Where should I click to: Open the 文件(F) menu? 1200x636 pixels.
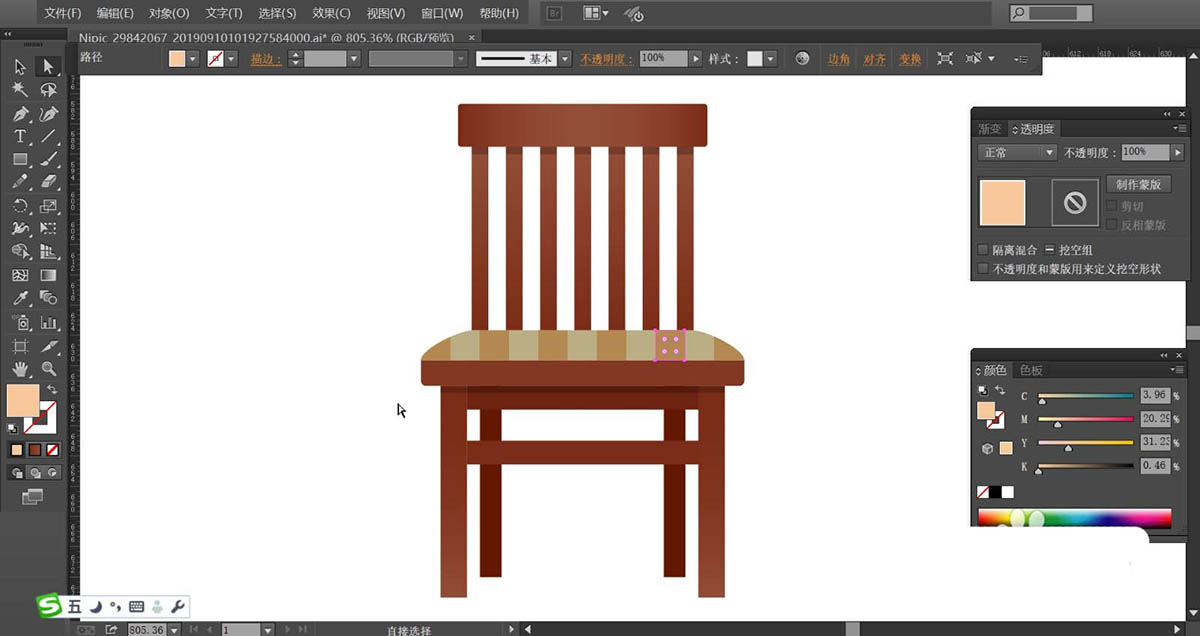(x=63, y=13)
